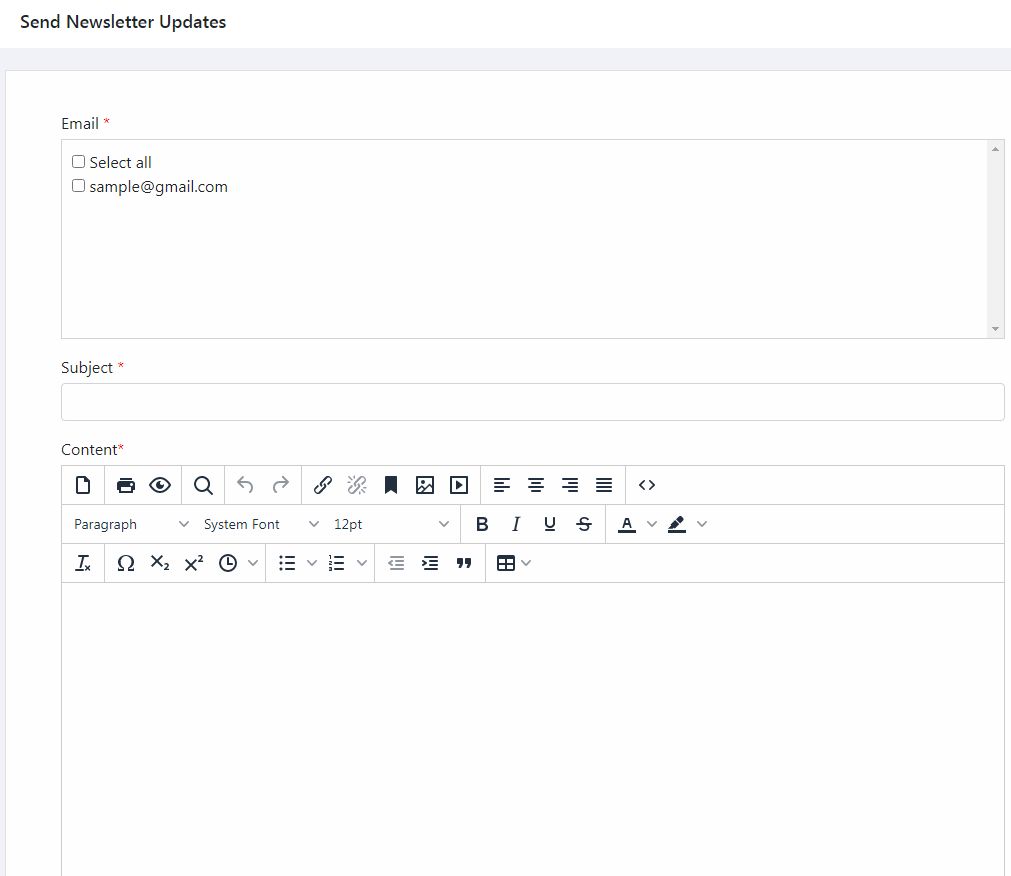Insert a link using the chain icon
Screen dimensions: 1011x876
click(322, 485)
